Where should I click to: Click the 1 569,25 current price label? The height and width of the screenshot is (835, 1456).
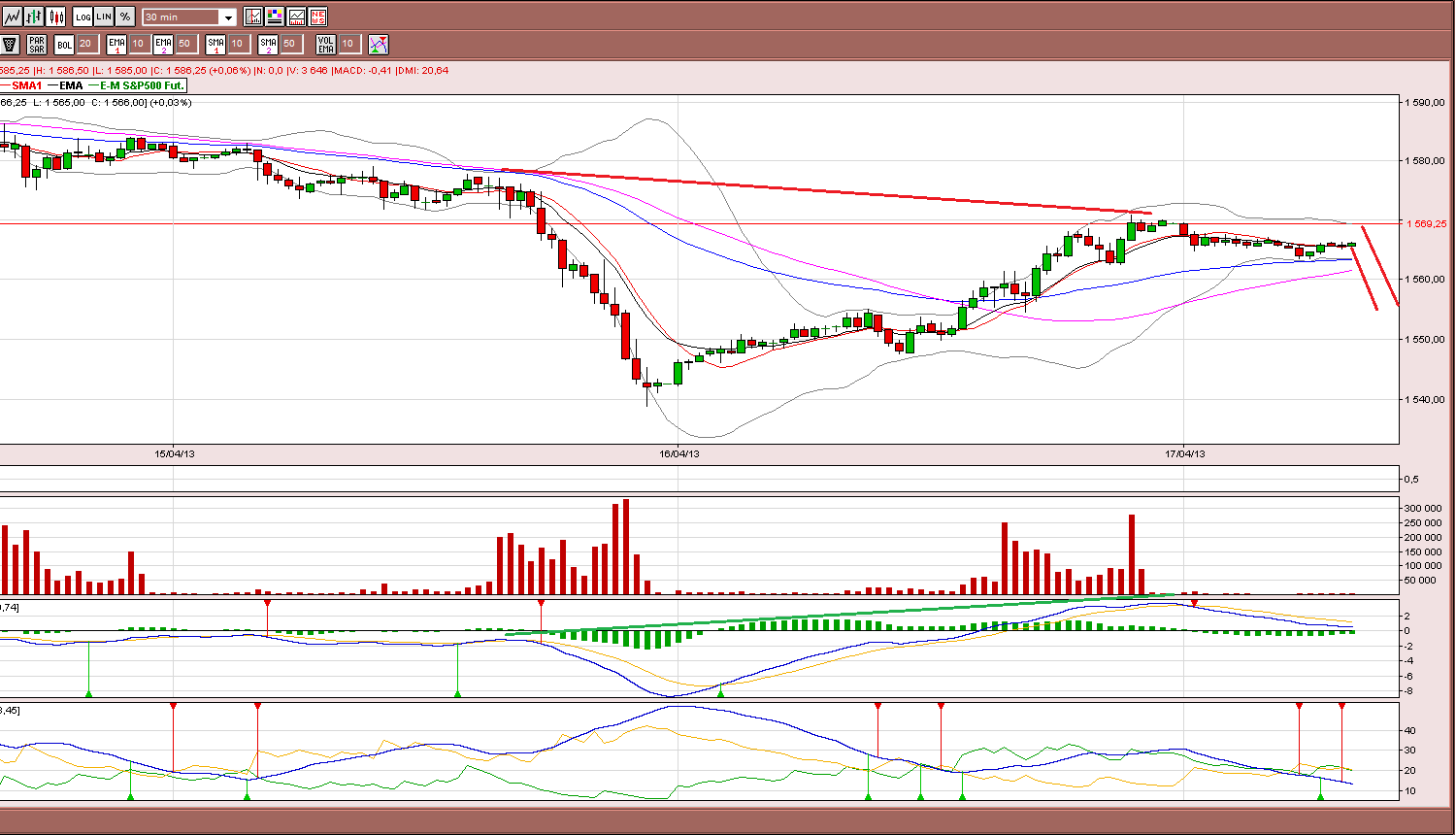click(x=1427, y=223)
